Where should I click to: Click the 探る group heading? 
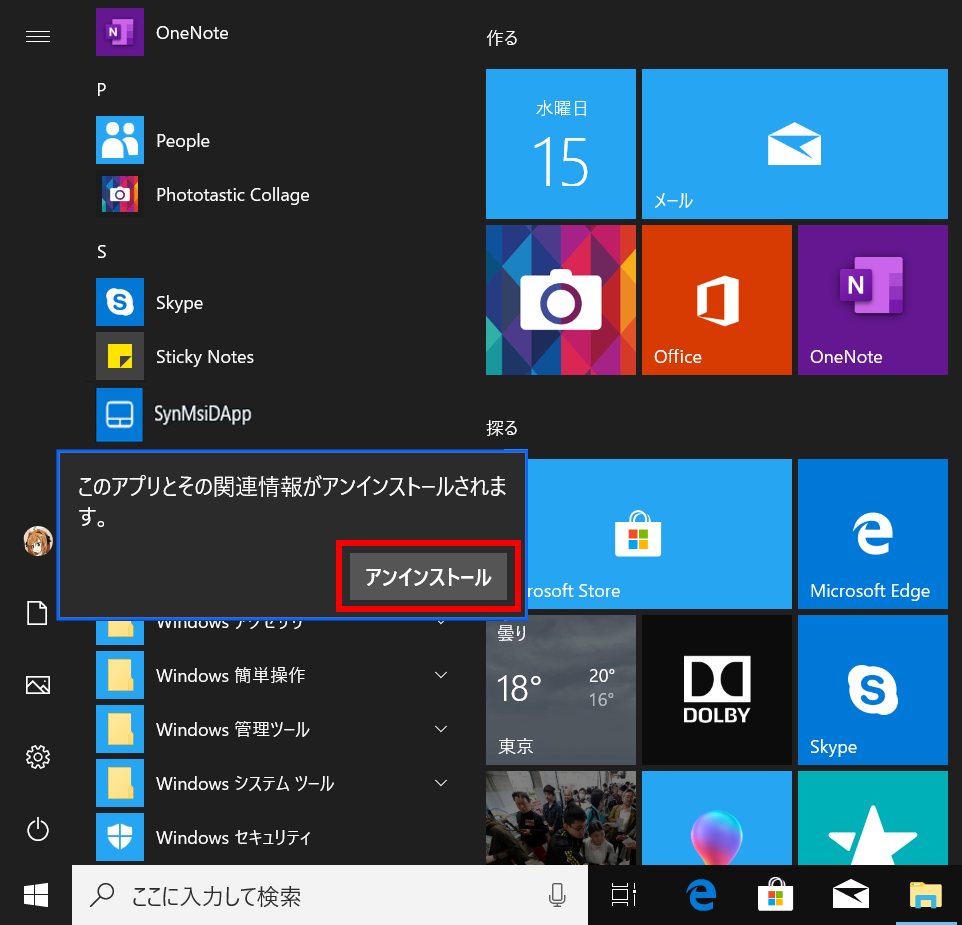pyautogui.click(x=502, y=428)
